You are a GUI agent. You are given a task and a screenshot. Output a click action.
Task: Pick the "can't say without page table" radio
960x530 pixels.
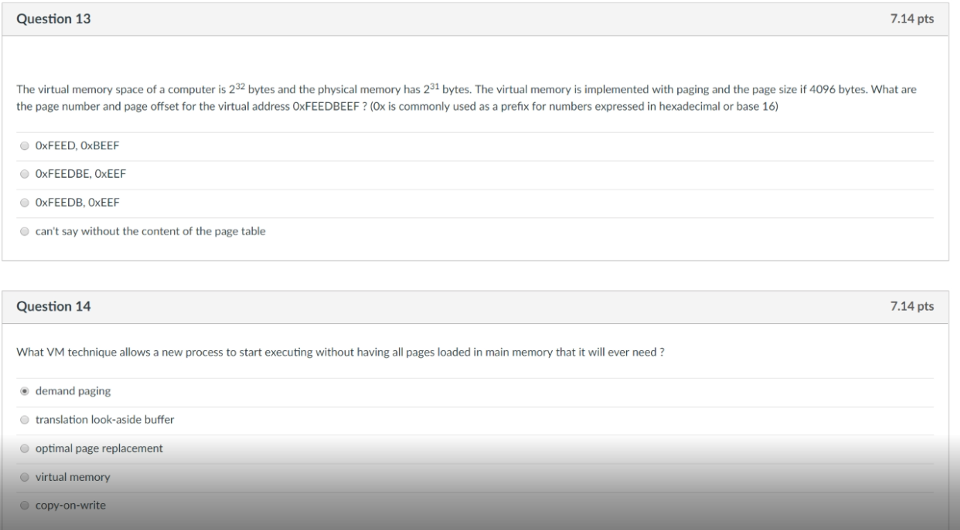pyautogui.click(x=24, y=231)
